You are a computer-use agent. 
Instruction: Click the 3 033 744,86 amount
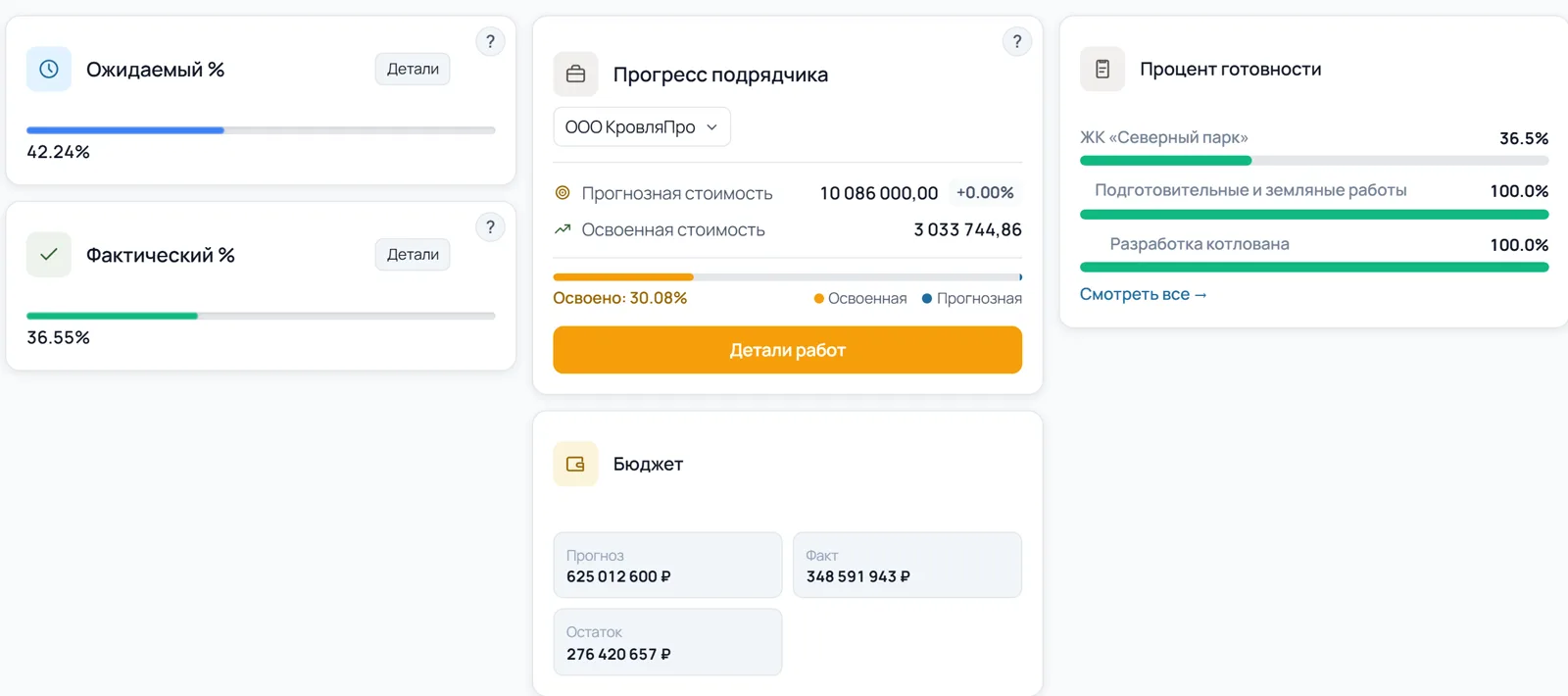967,229
